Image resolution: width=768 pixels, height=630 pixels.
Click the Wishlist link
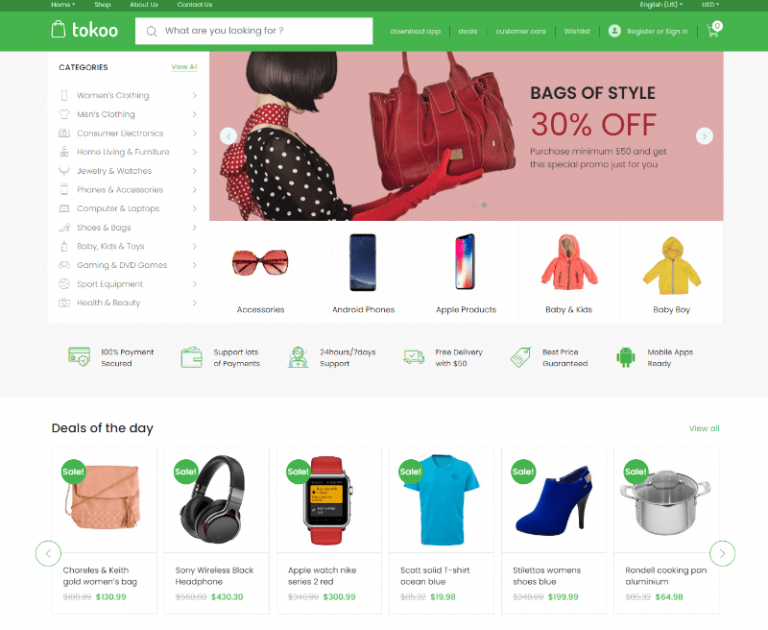click(576, 31)
